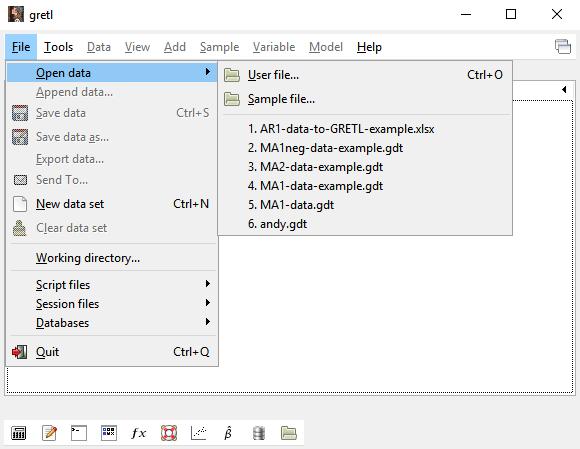Expand the Script files submenu
Image resolution: width=580 pixels, height=449 pixels.
coord(208,284)
